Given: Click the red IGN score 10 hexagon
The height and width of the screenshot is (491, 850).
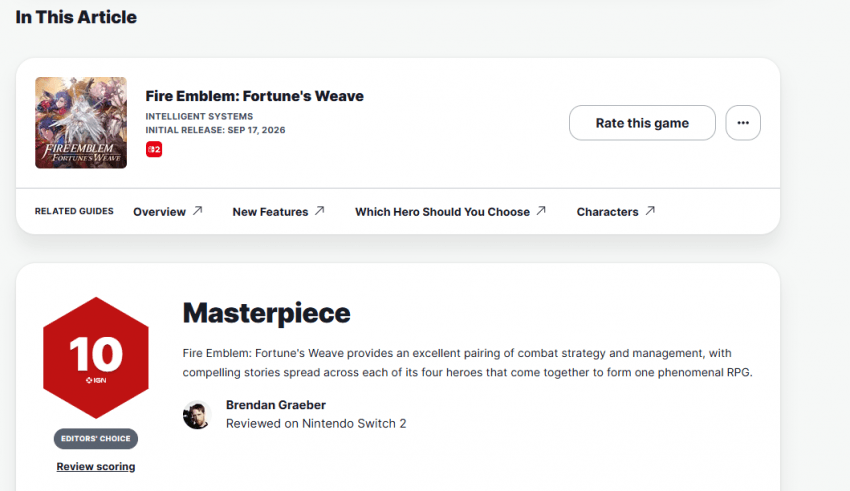Looking at the screenshot, I should [x=96, y=358].
